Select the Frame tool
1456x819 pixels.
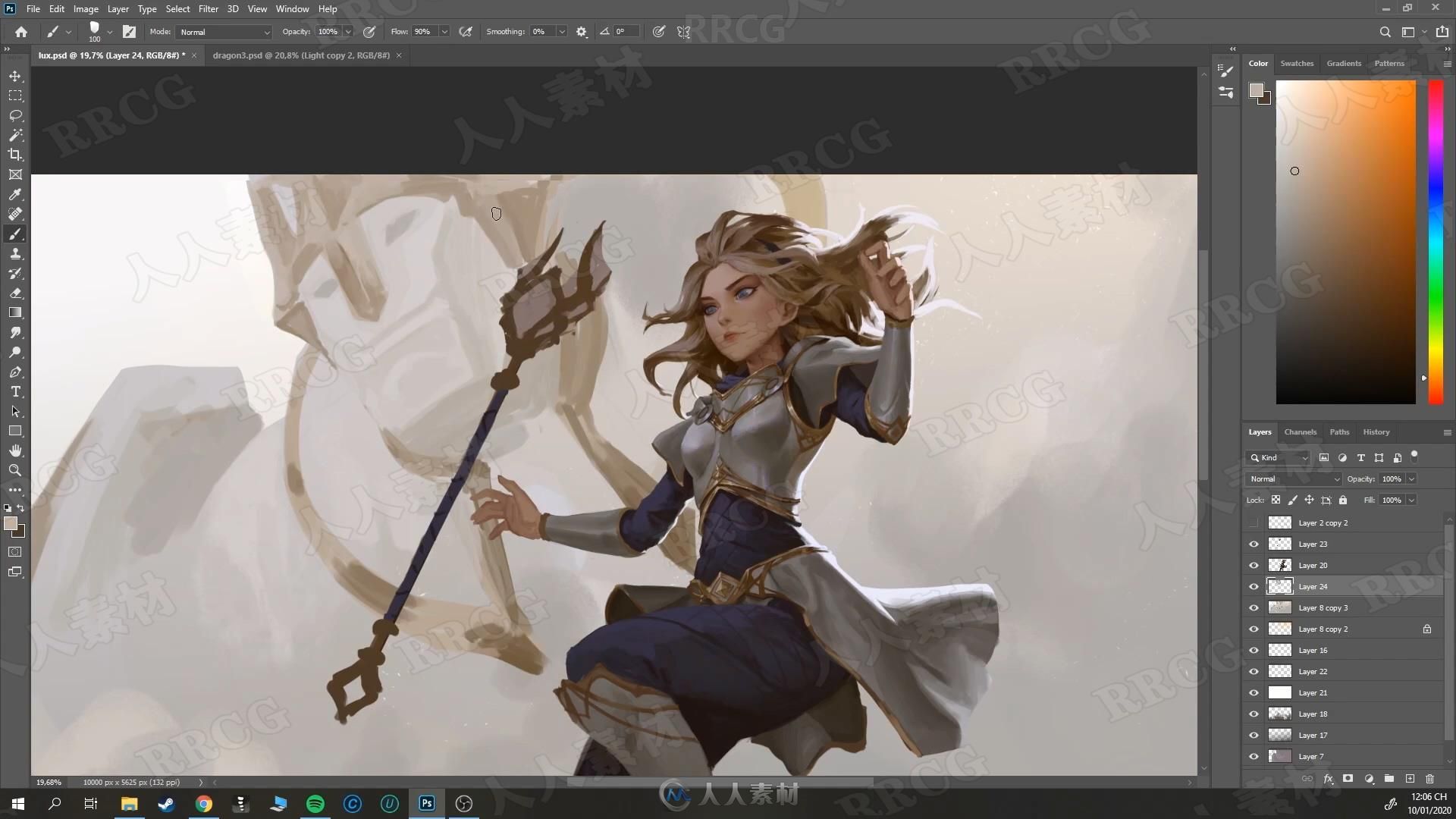15,174
